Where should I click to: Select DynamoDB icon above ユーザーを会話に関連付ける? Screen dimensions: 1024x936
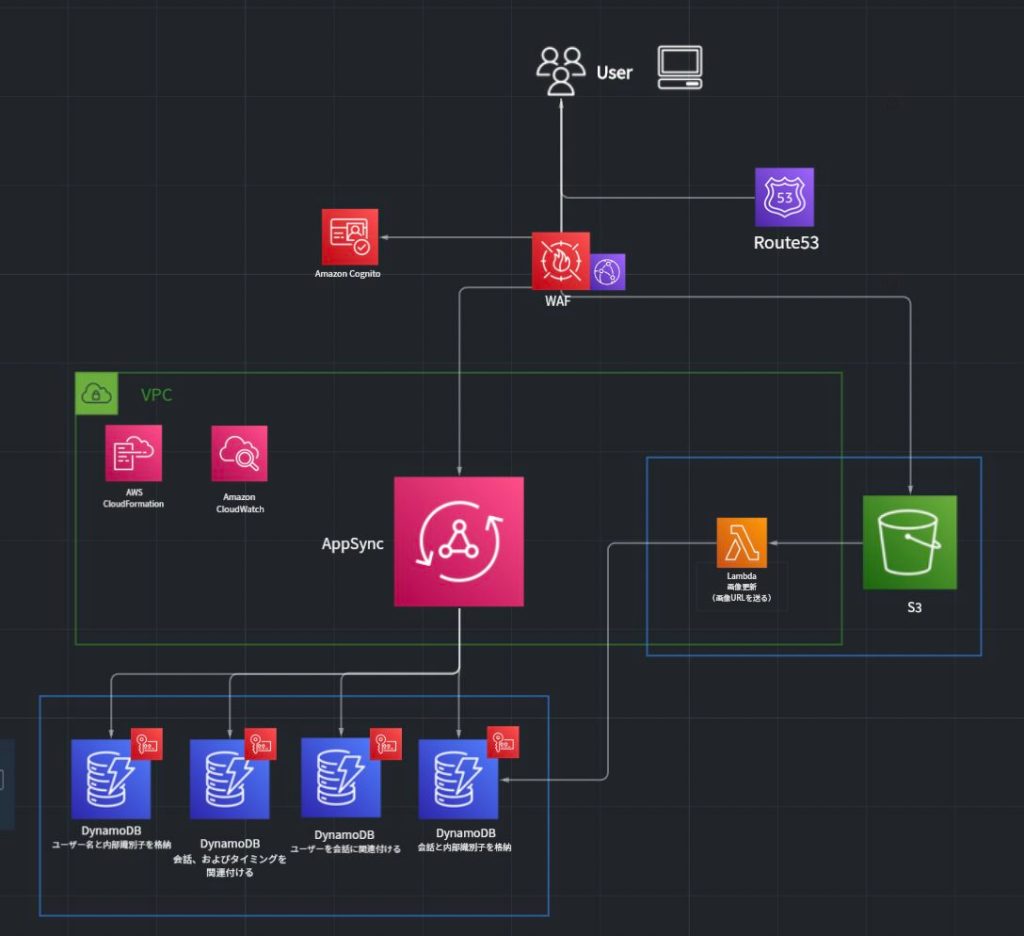[341, 778]
